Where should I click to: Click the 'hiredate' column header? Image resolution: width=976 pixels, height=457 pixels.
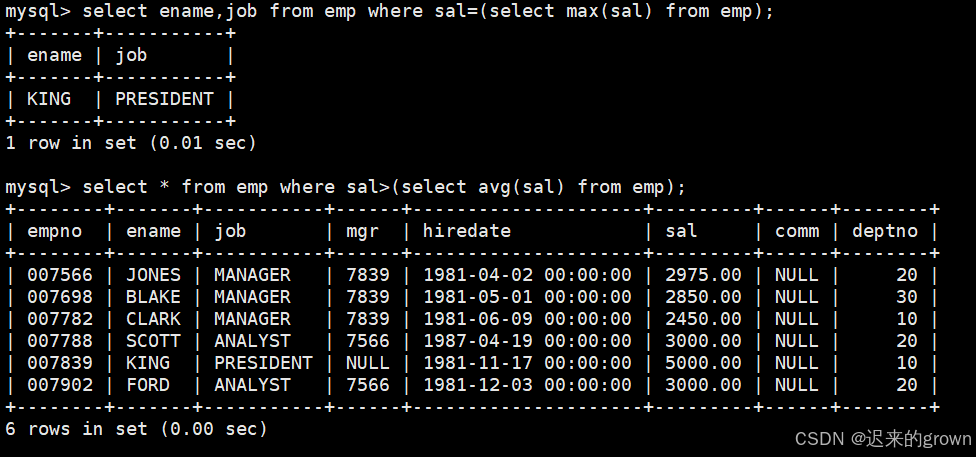click(x=467, y=231)
